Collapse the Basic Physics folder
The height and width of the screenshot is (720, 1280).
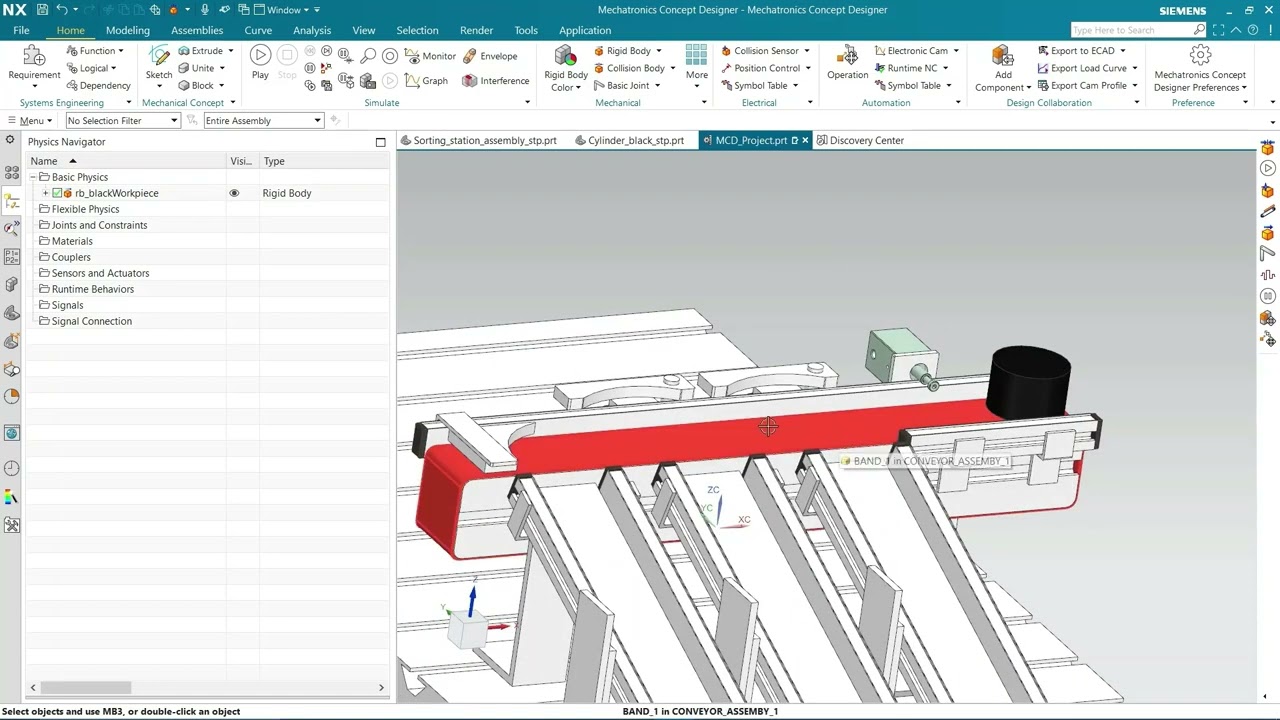coord(33,177)
